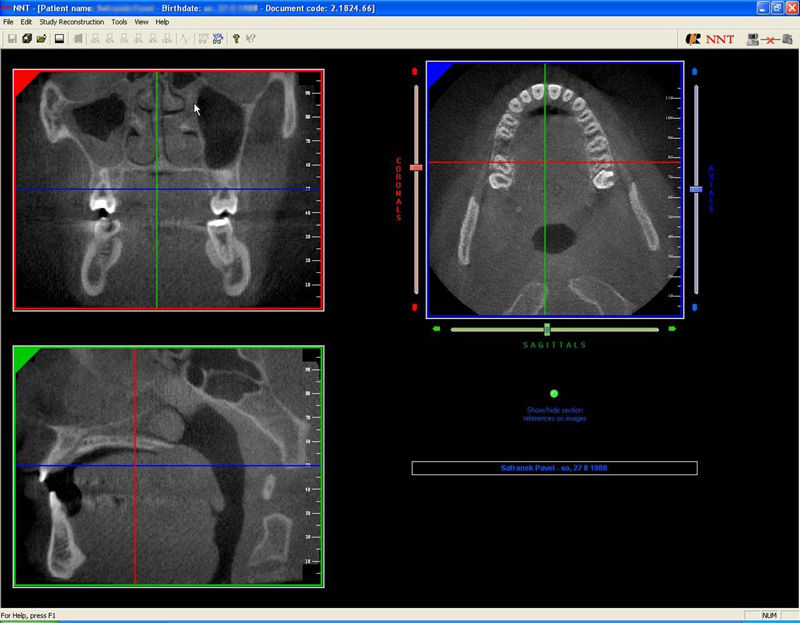The width and height of the screenshot is (800, 623).
Task: Click the blue up arrow above Axials slider
Action: tap(695, 71)
